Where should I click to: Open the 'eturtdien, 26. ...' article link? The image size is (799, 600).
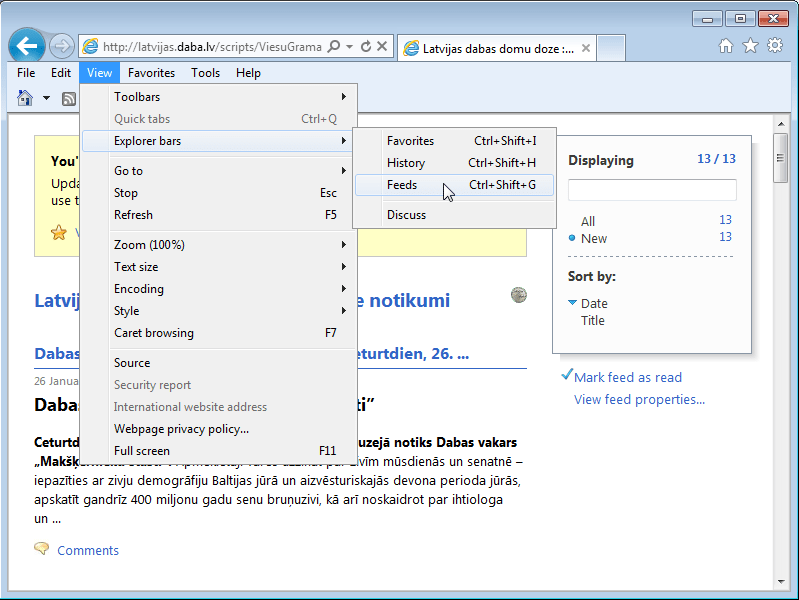[x=413, y=354]
